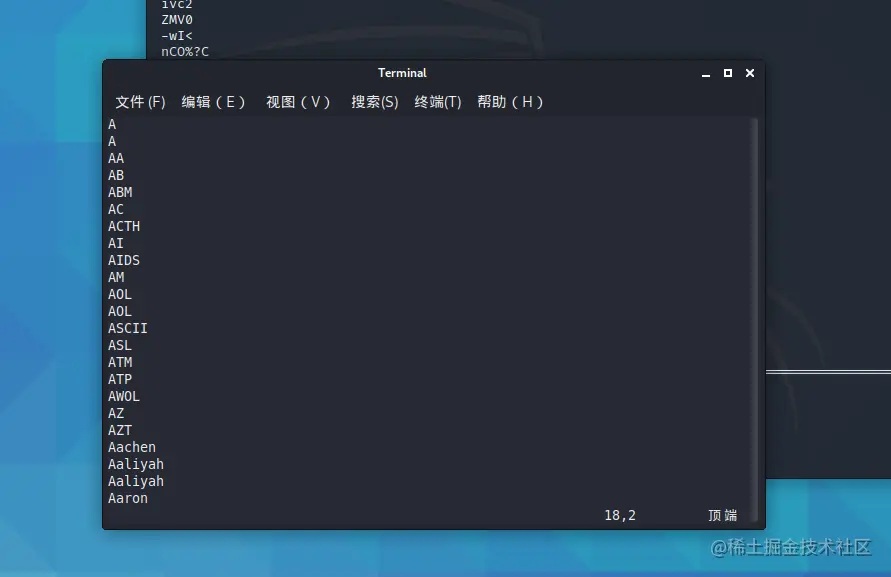Click the line reading AB
Image resolution: width=891 pixels, height=577 pixels.
(x=116, y=175)
